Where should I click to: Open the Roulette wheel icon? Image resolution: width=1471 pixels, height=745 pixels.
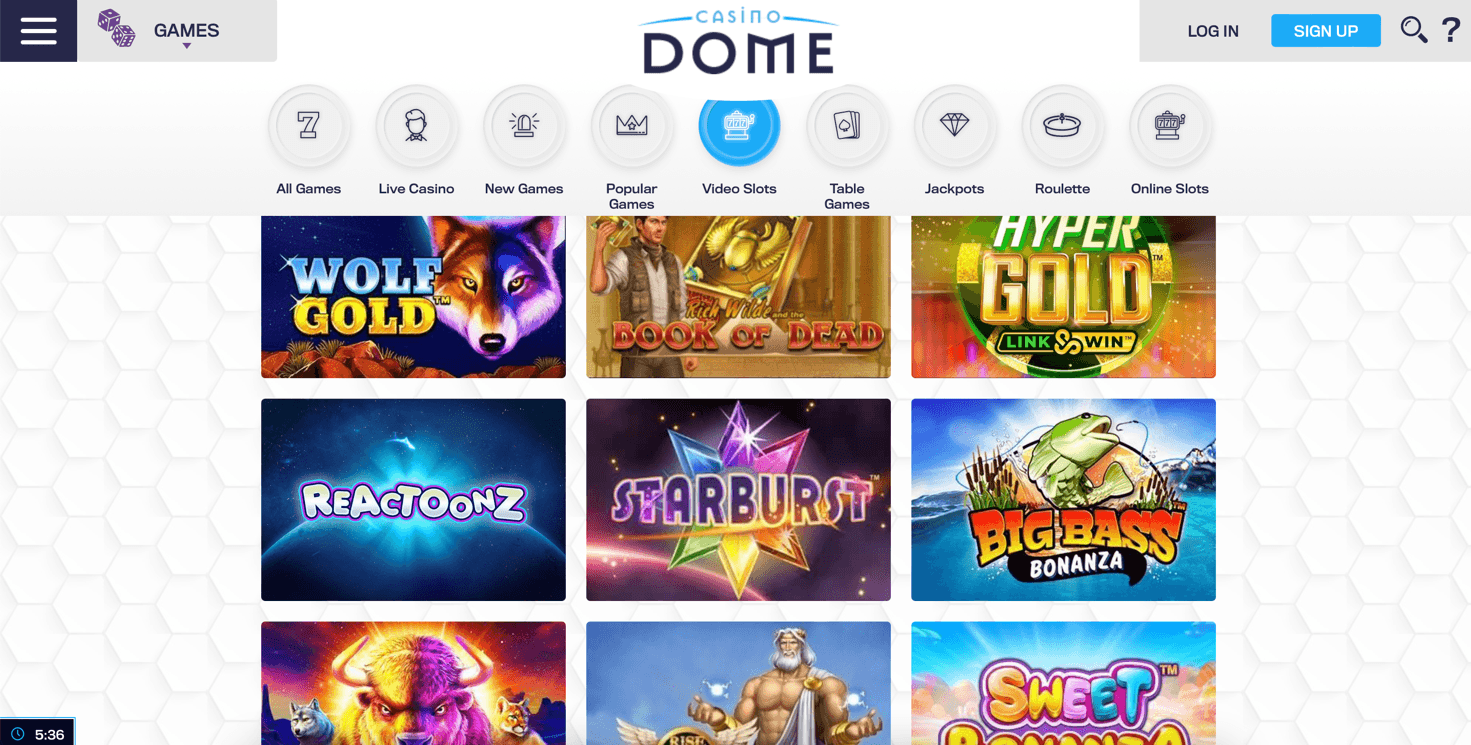point(1062,125)
